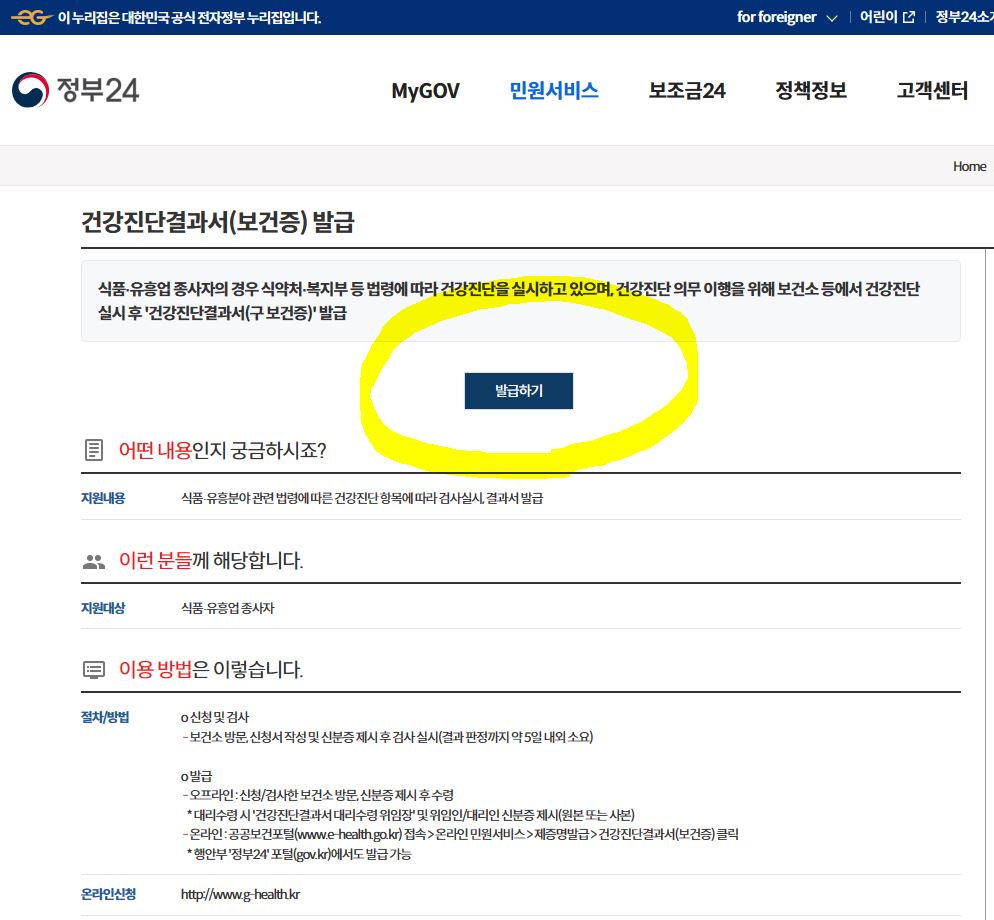The height and width of the screenshot is (920, 994).
Task: Click the 정부24 logo
Action: (75, 90)
